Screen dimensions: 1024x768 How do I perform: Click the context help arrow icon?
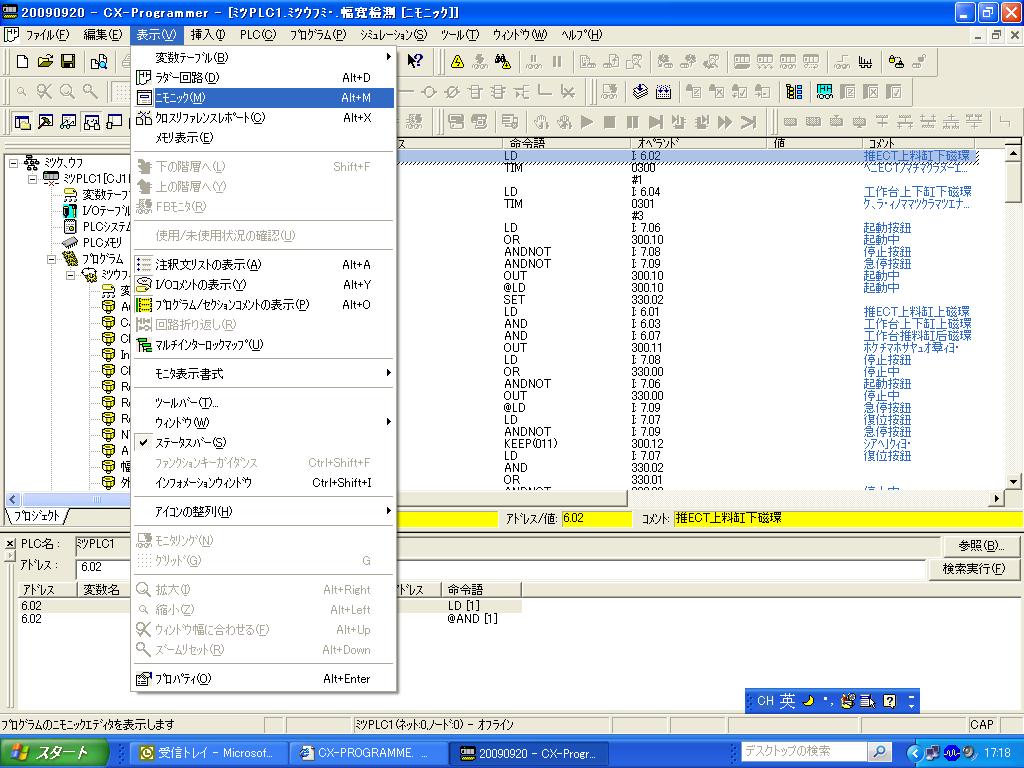[415, 62]
